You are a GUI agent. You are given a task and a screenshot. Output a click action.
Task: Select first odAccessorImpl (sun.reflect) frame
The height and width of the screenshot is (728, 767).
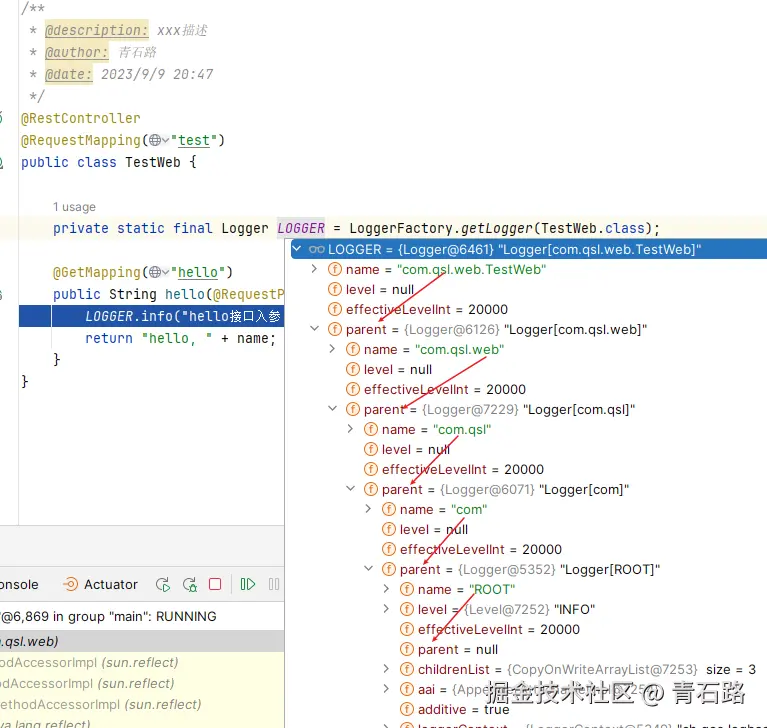[x=142, y=662]
